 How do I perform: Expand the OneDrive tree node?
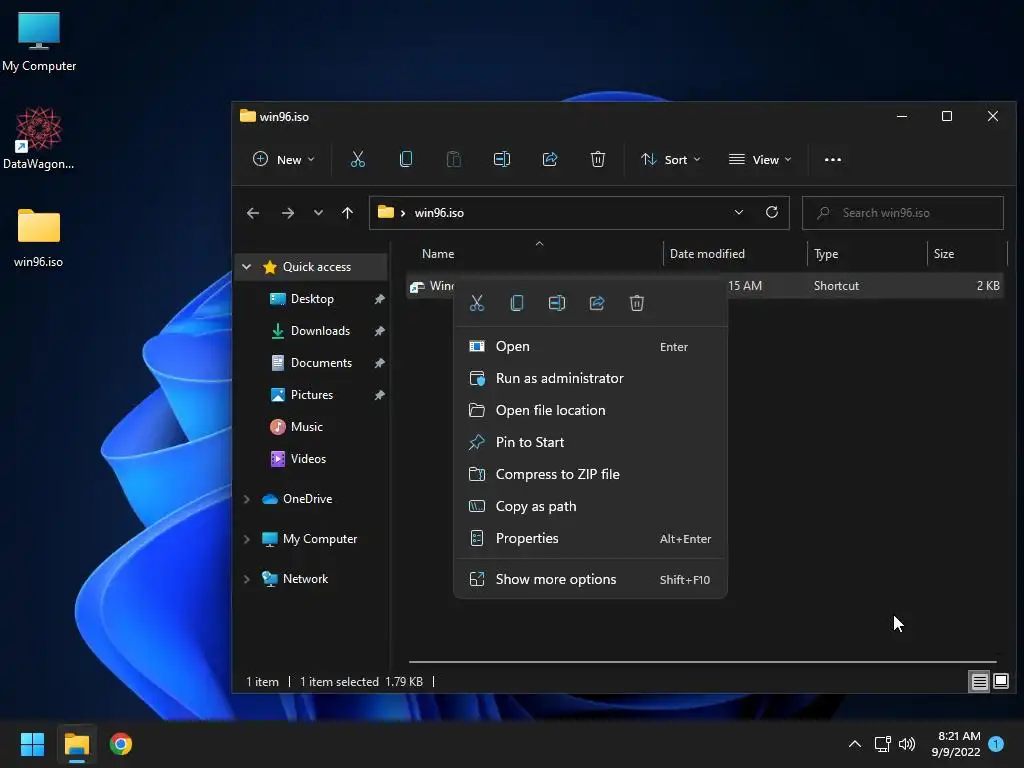(x=247, y=499)
